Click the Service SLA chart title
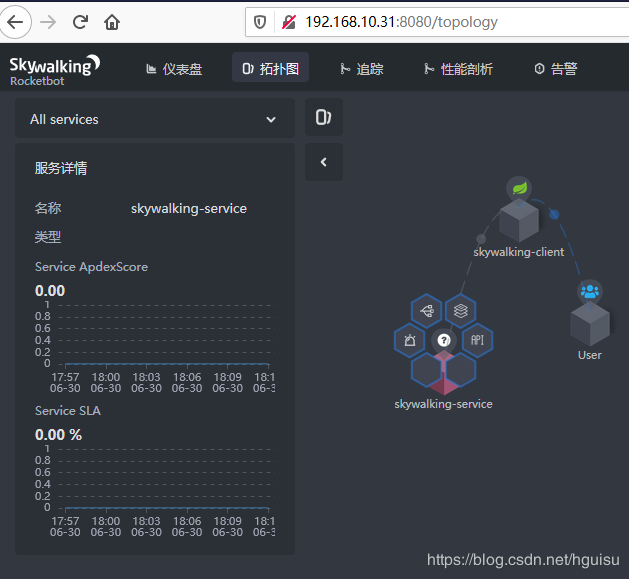This screenshot has width=629, height=579. pyautogui.click(x=68, y=411)
